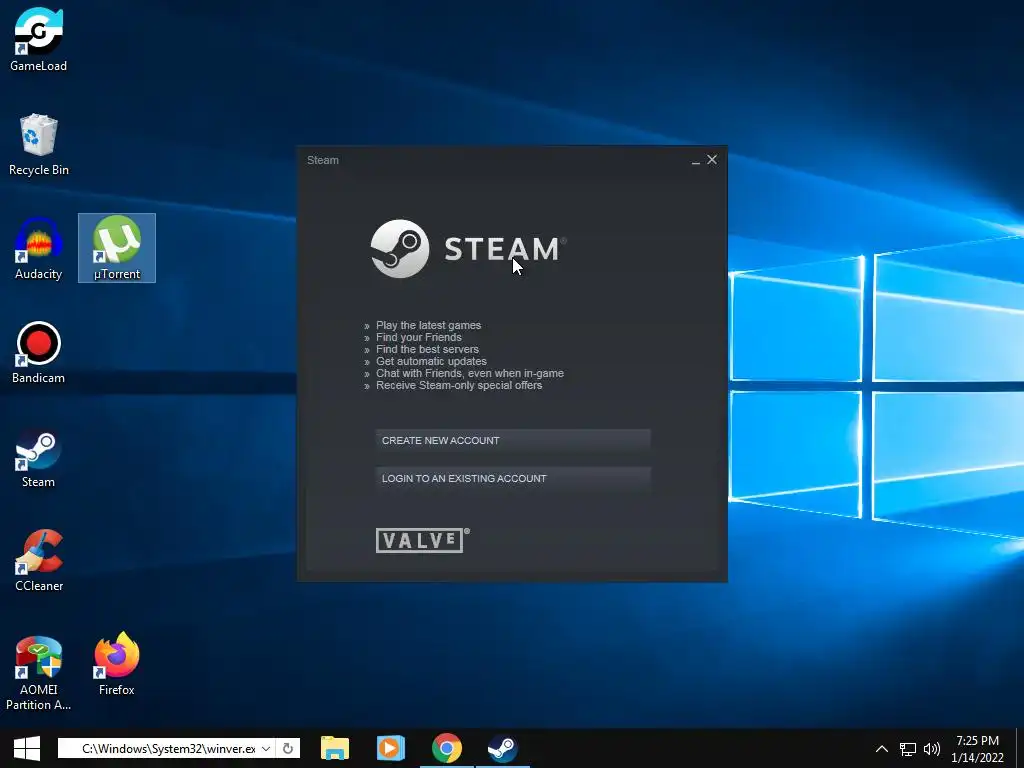Click the Steam logo in the dialog
The image size is (1024, 768).
tap(468, 249)
